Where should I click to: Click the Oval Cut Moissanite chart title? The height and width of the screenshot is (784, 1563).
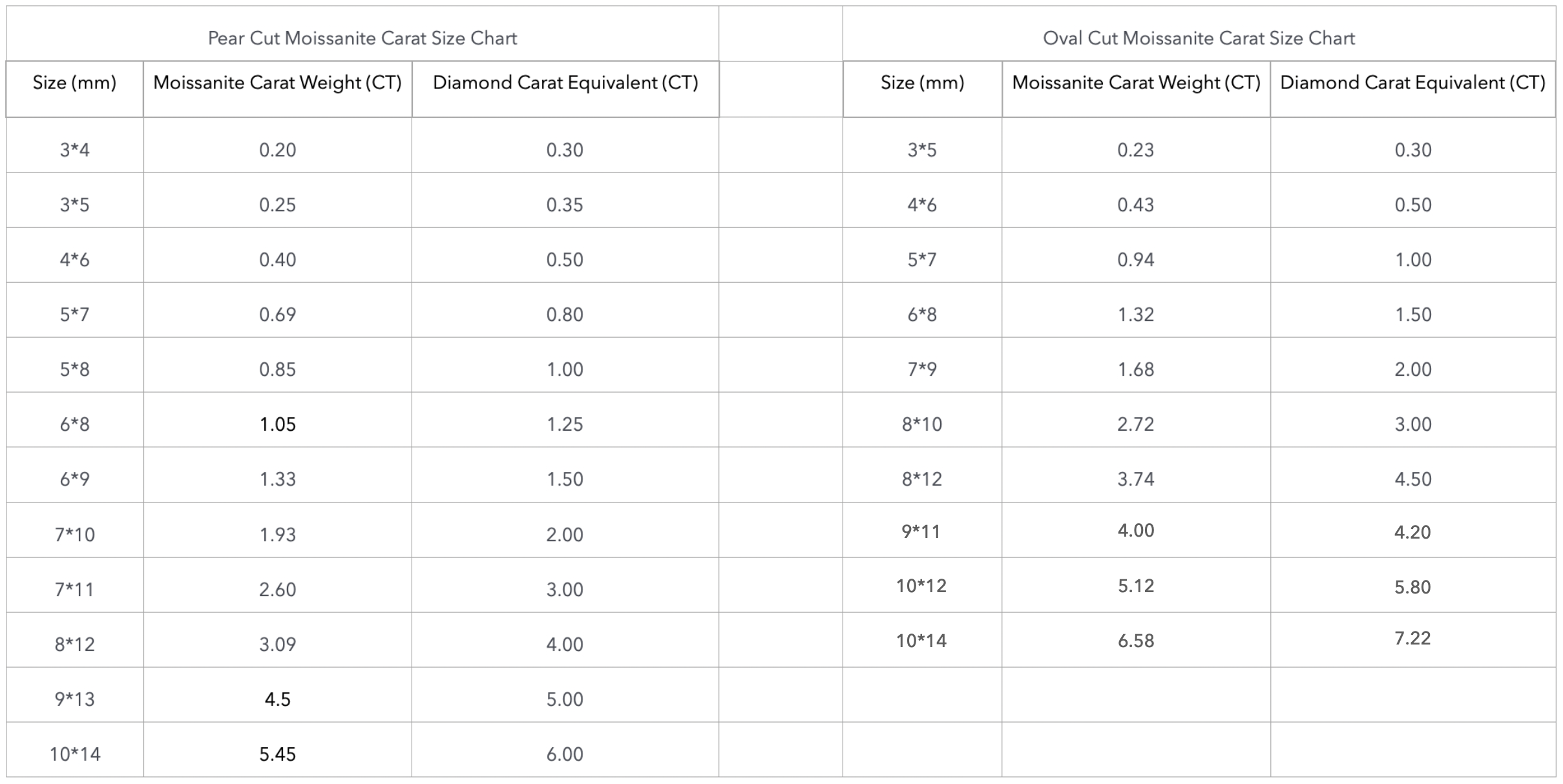click(x=1199, y=38)
